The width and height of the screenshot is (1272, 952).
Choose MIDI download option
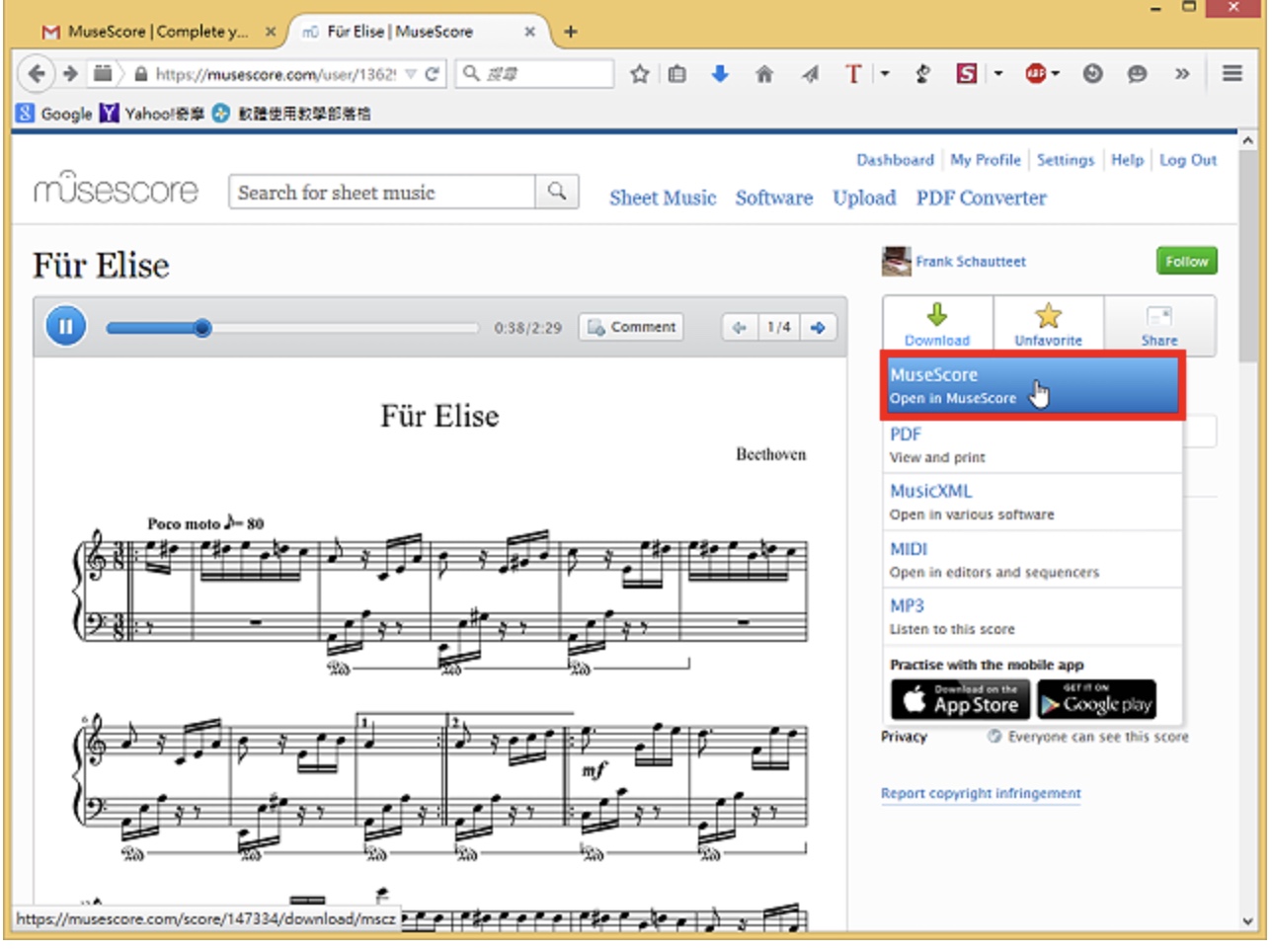click(x=1032, y=559)
